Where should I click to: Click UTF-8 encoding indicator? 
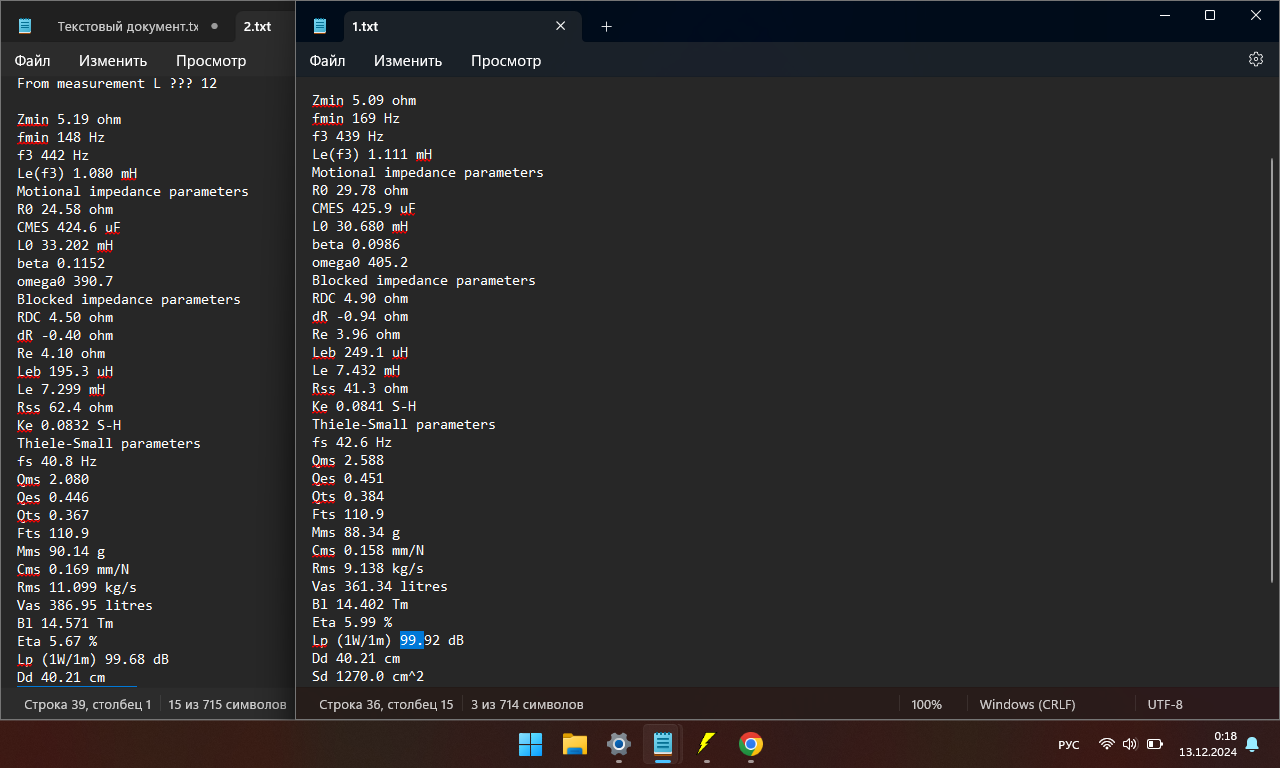[x=1165, y=704]
